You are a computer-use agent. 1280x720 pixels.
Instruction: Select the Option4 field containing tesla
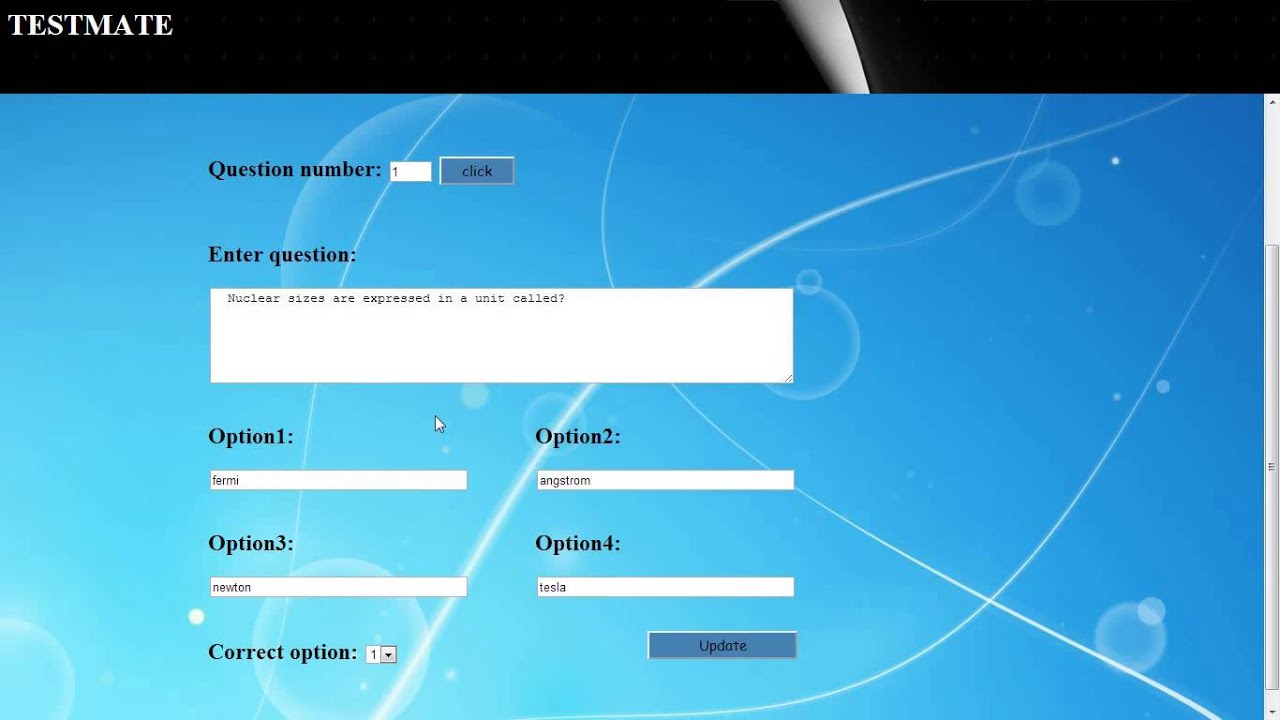coord(665,587)
